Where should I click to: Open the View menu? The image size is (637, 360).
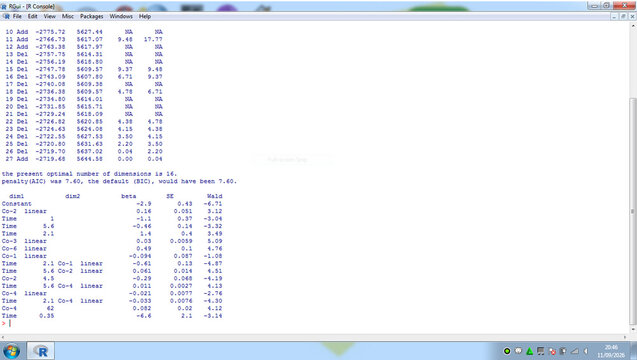pyautogui.click(x=50, y=16)
